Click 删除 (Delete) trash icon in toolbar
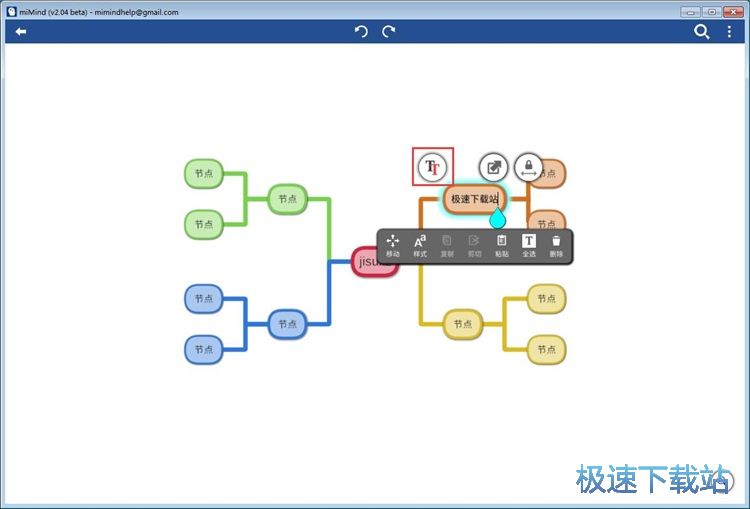The image size is (750, 509). click(556, 246)
